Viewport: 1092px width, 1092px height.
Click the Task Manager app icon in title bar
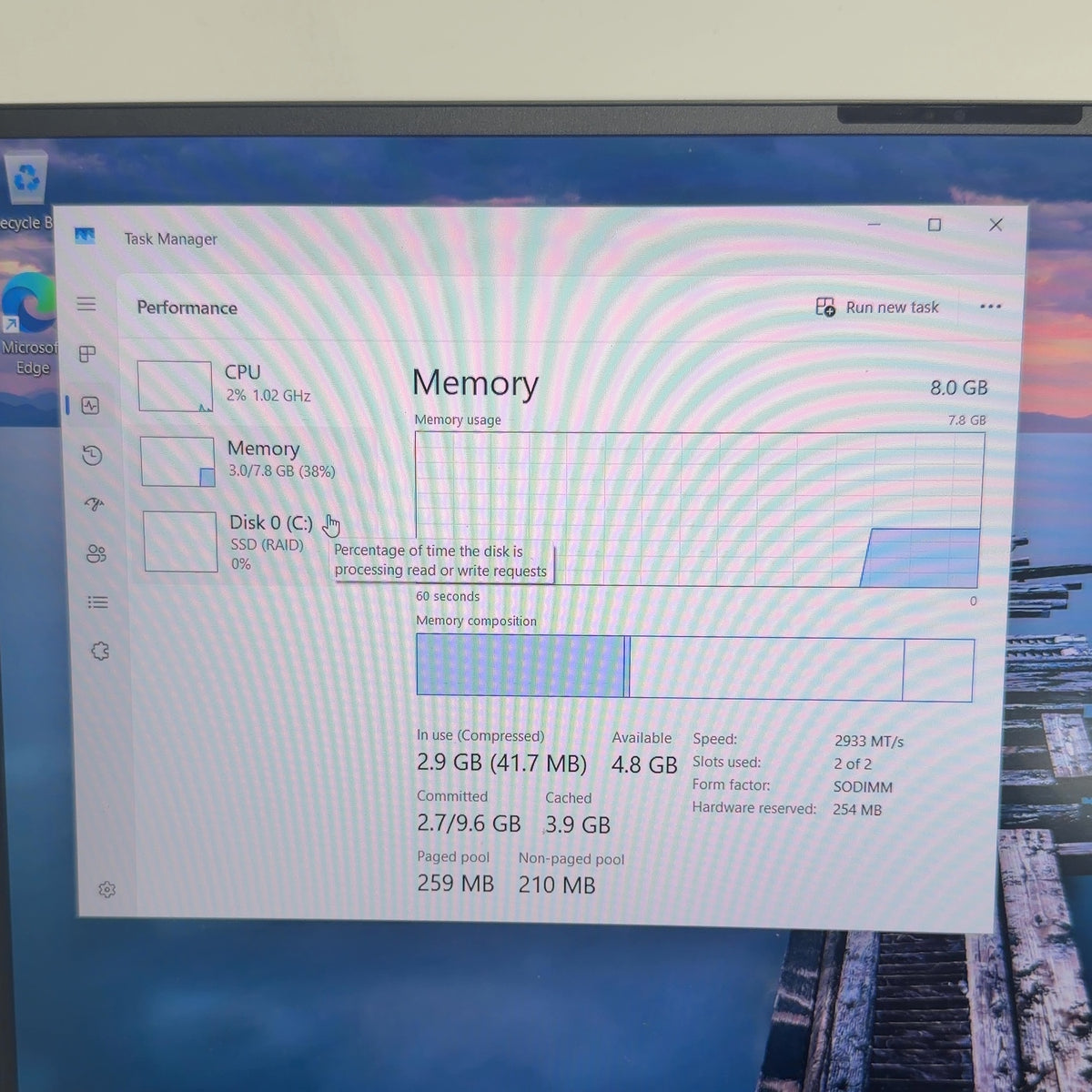85,237
